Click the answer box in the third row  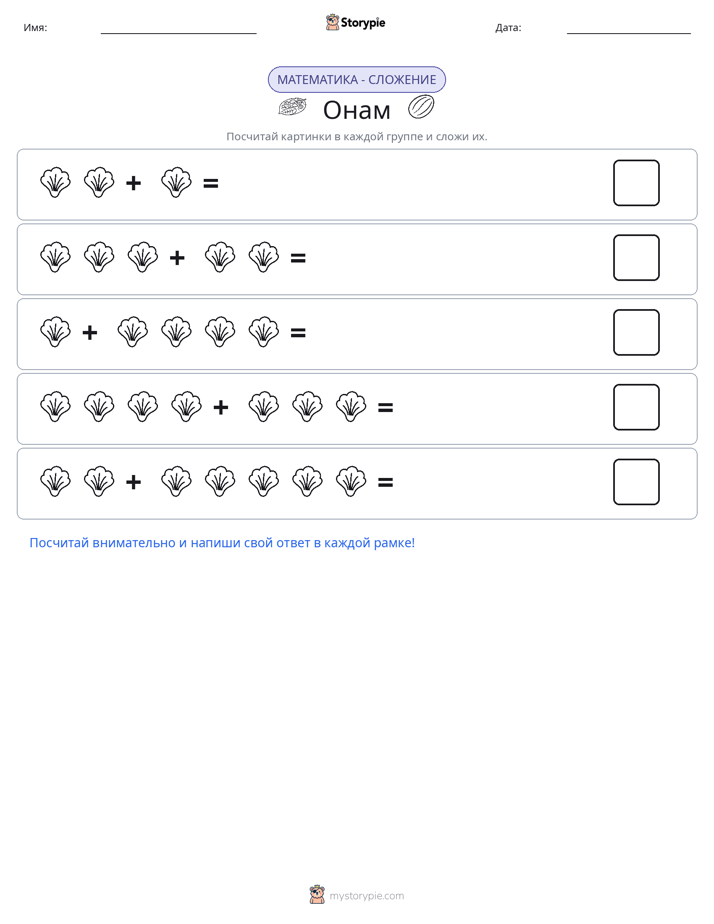[x=636, y=332]
